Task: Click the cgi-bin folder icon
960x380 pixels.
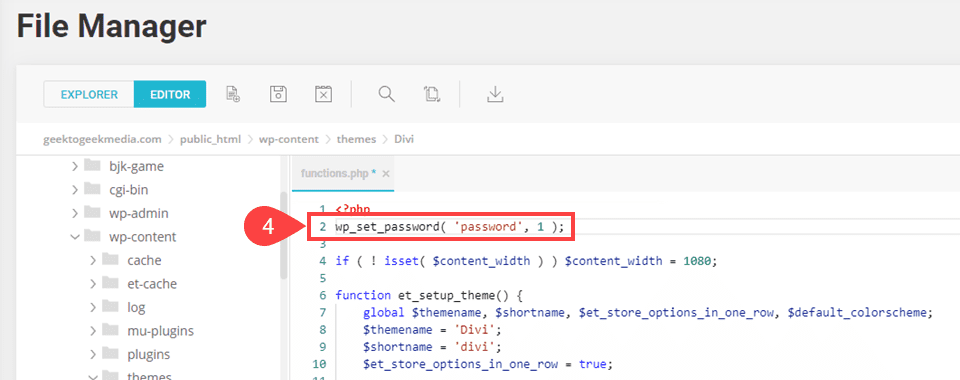Action: tap(92, 189)
